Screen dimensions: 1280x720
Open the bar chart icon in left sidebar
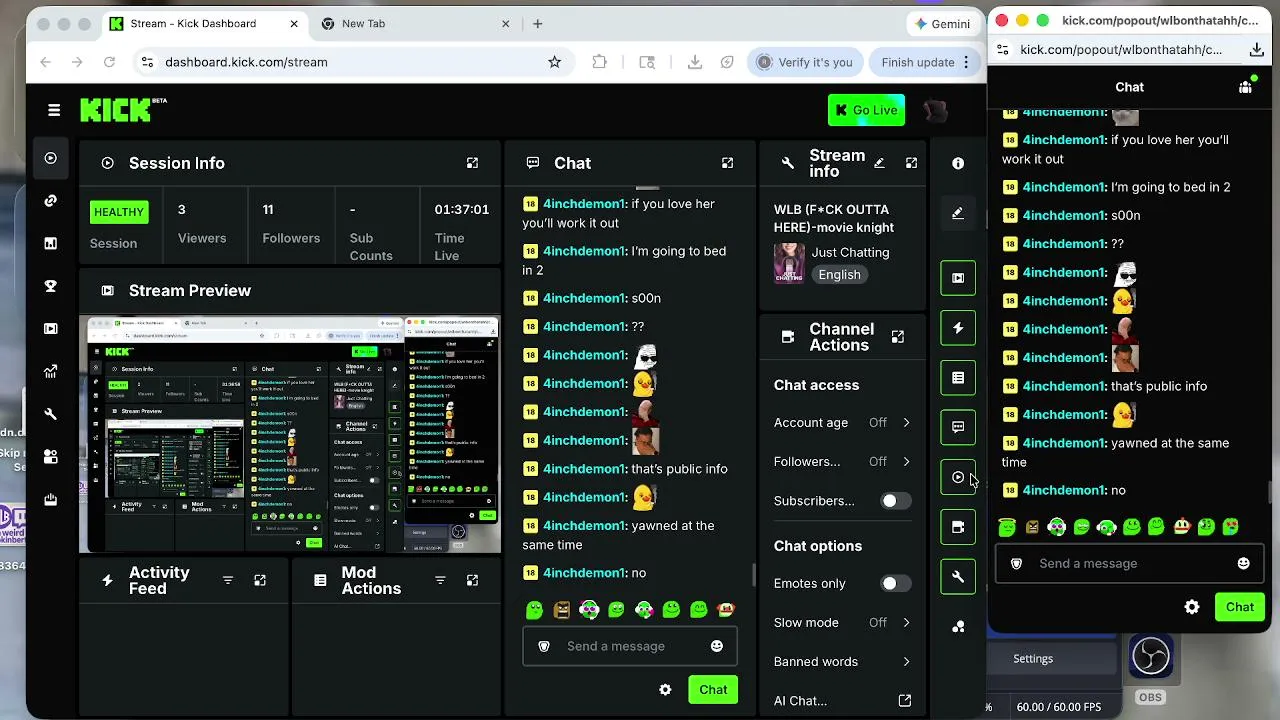point(51,243)
